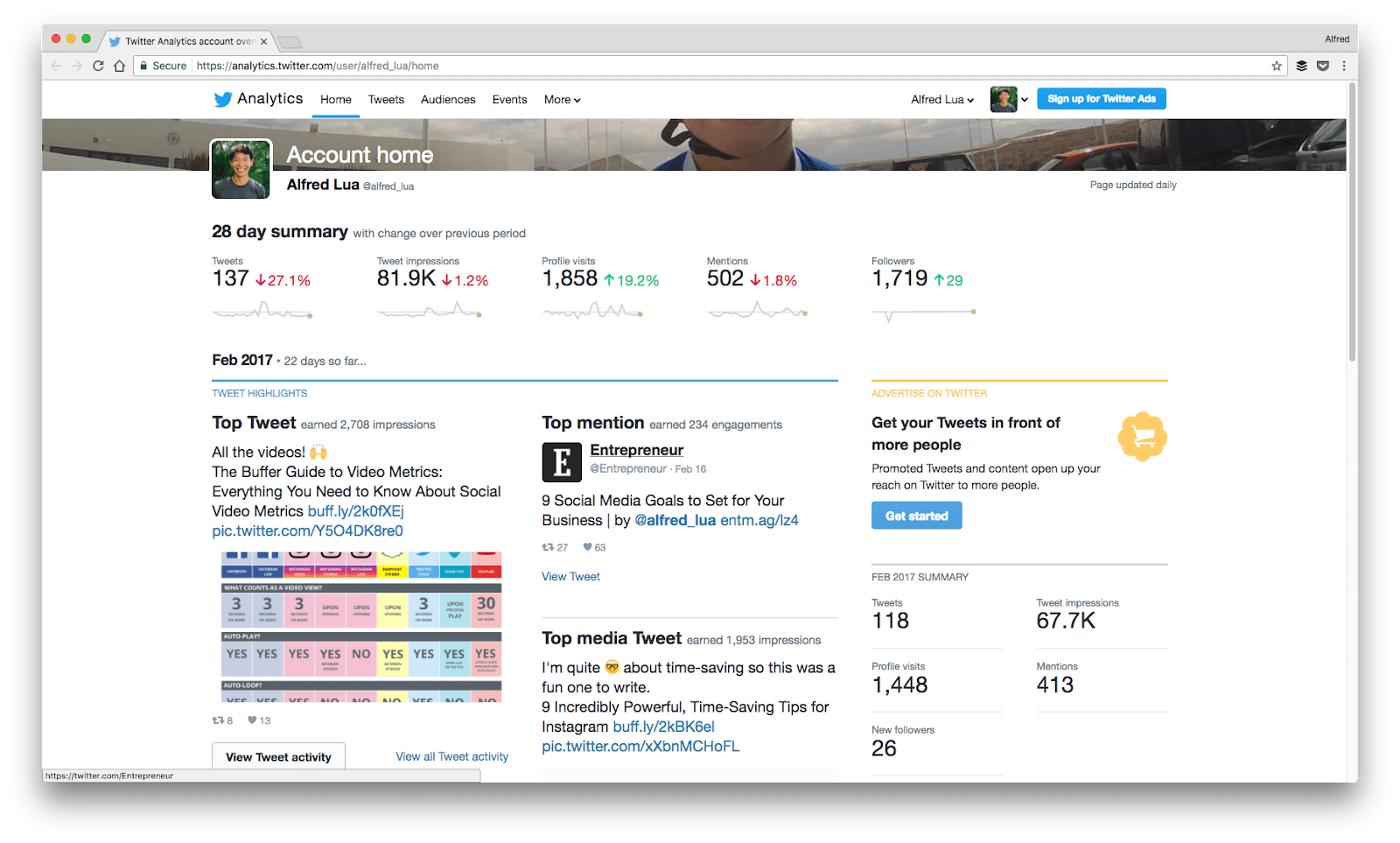Open View all Tweet activity link
Screen dimensions: 1400x843
451,756
